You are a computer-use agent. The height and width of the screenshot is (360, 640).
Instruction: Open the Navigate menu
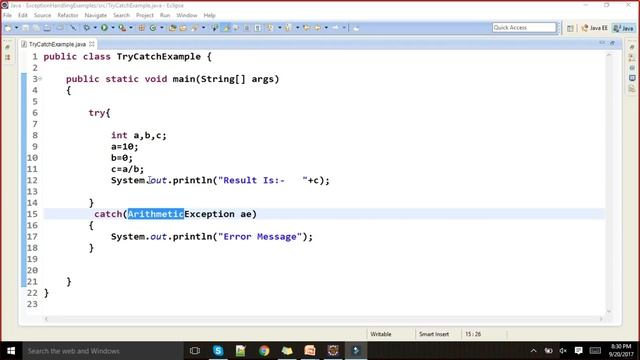coord(96,15)
